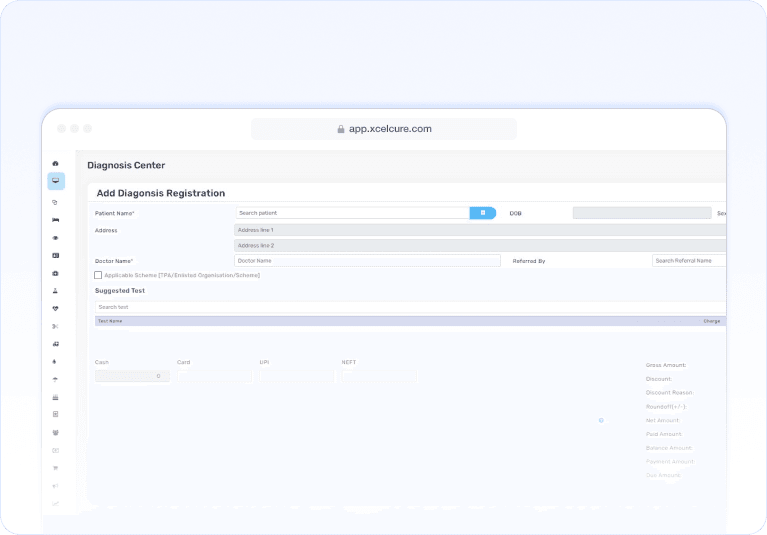Click the Net Amount label

coord(663,421)
